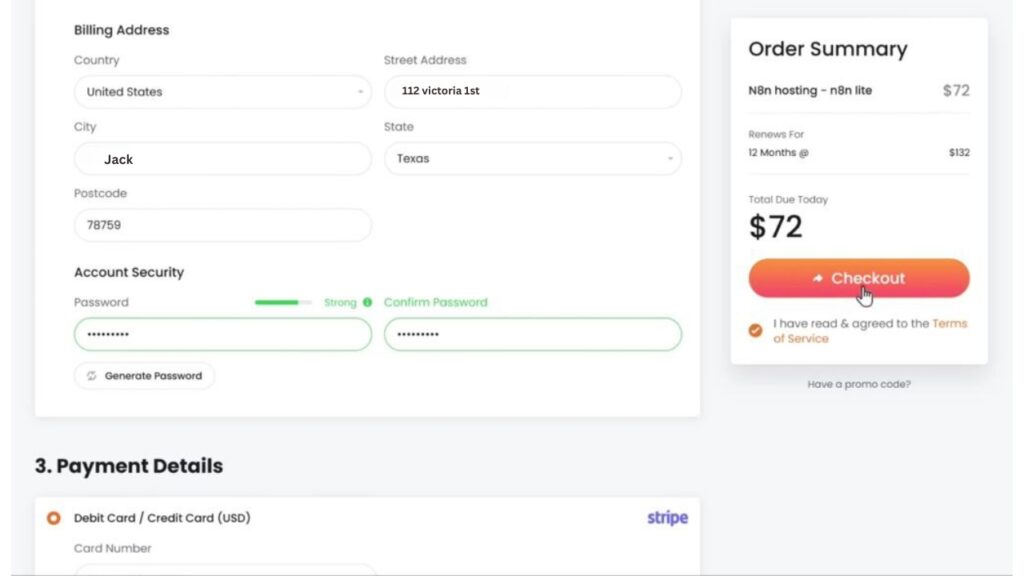Open the Country dropdown
This screenshot has width=1024, height=576.
[x=222, y=92]
